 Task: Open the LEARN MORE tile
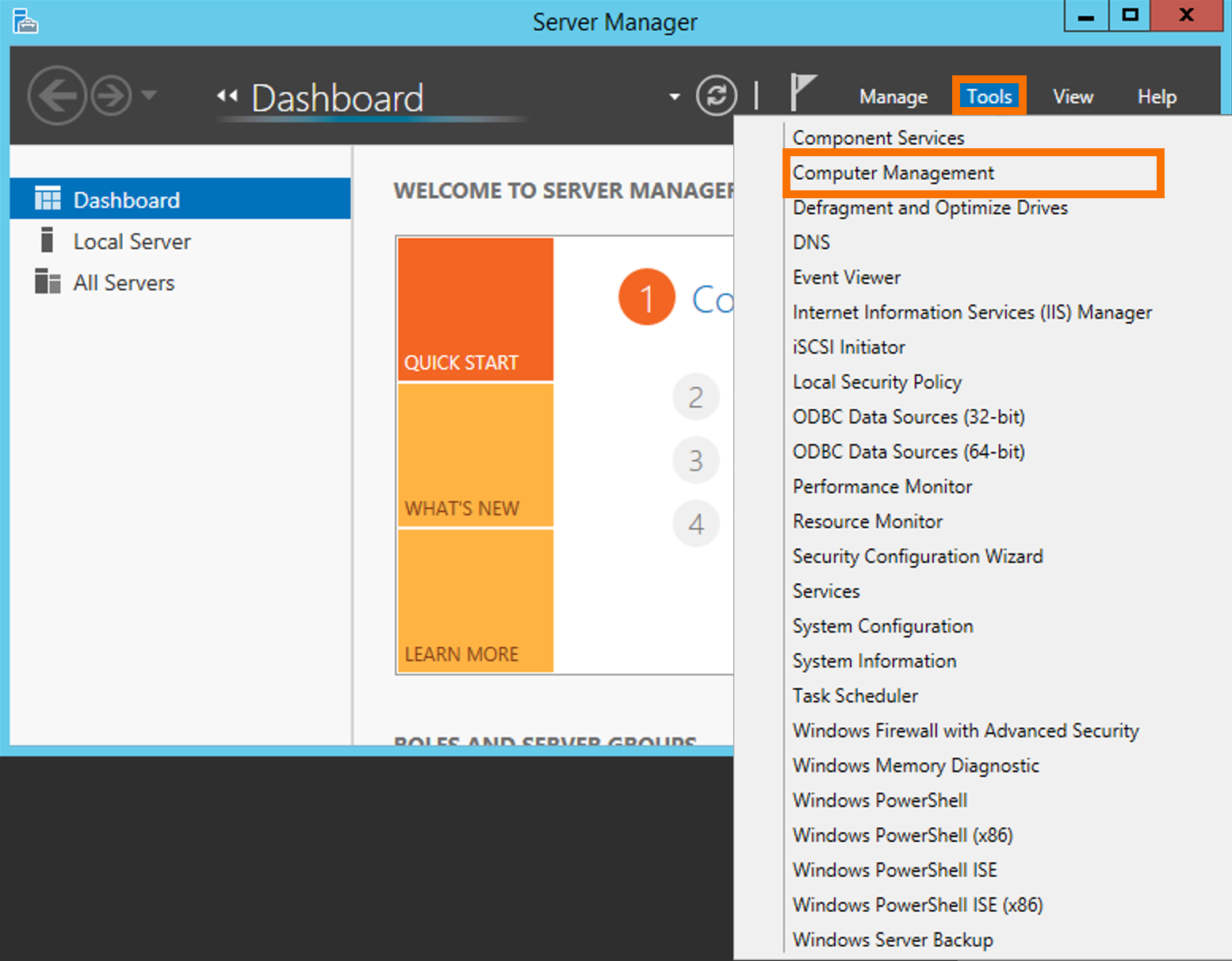click(x=476, y=601)
